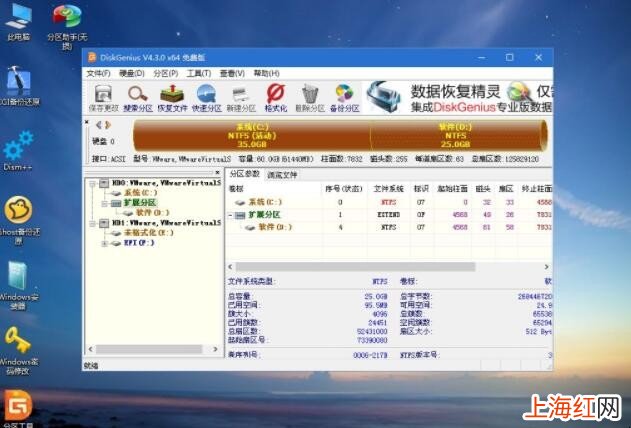Screen dimensions: 631x428
Task: Click the 软件(D:) 25.0GB partition on the disk bar
Action: coord(458,136)
